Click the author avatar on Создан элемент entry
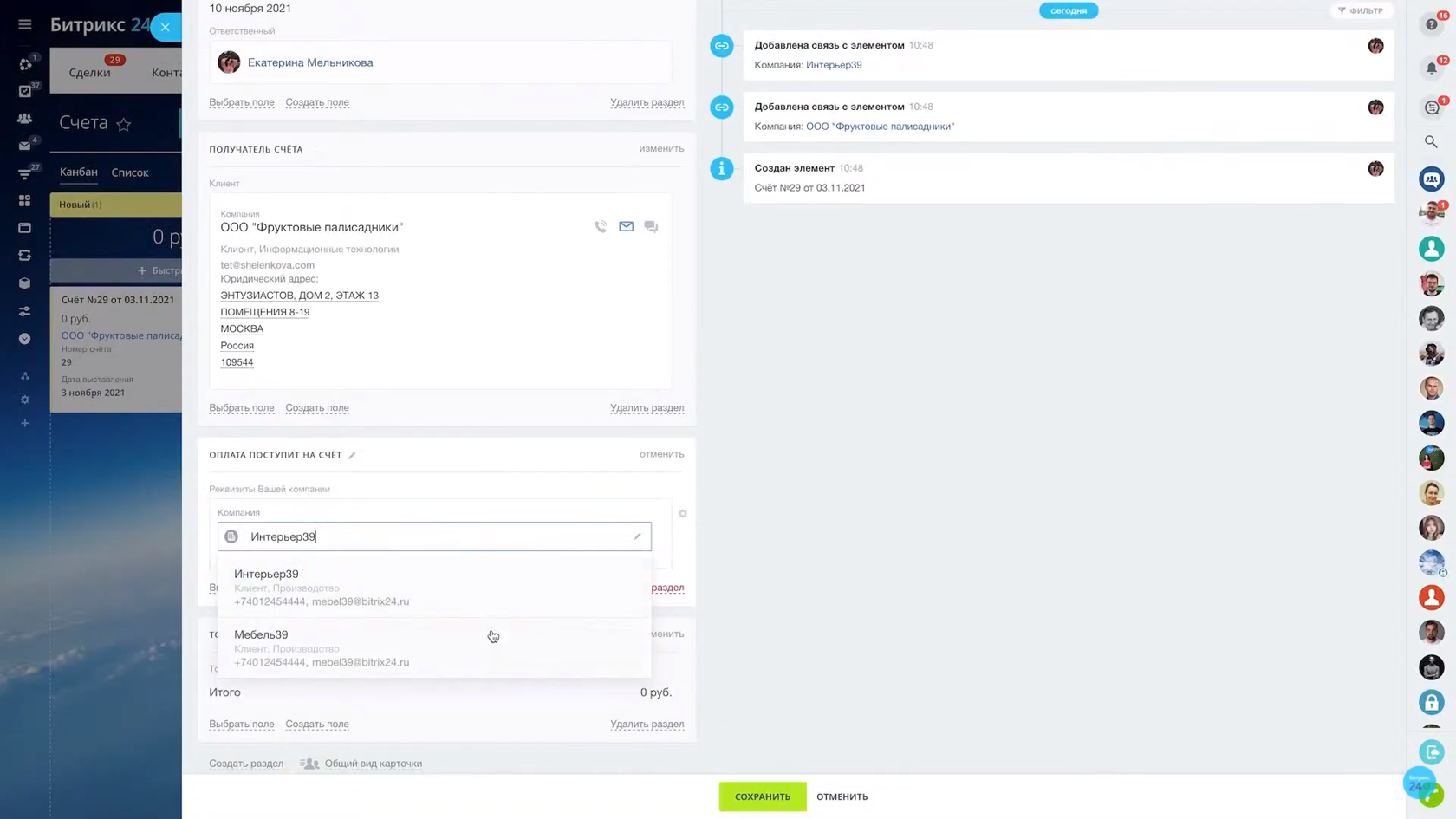 click(x=1375, y=169)
